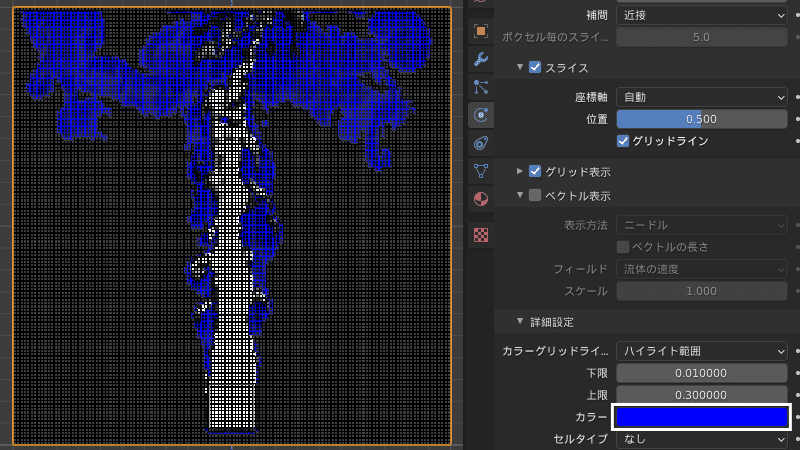This screenshot has height=450, width=800.
Task: Toggle the ベクトルの長さ checkbox
Action: point(622,247)
